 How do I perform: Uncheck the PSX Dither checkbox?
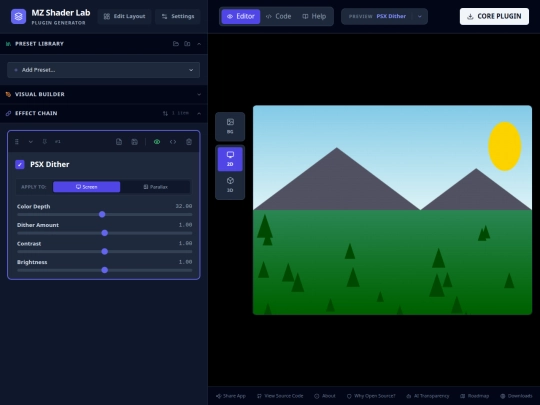(20, 164)
